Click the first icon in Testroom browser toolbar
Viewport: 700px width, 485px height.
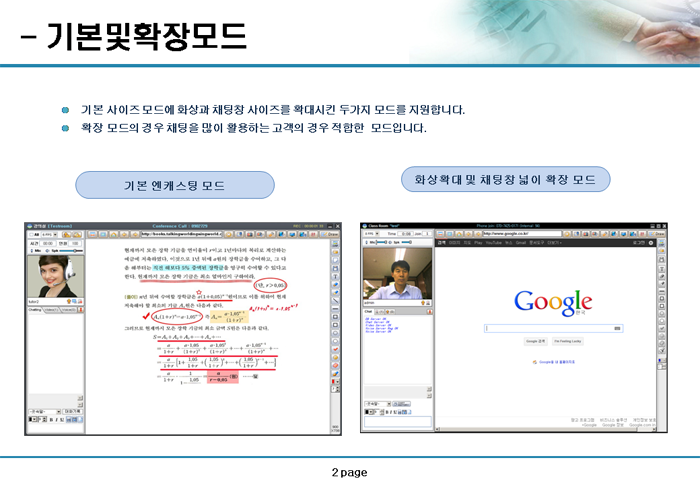pos(92,234)
